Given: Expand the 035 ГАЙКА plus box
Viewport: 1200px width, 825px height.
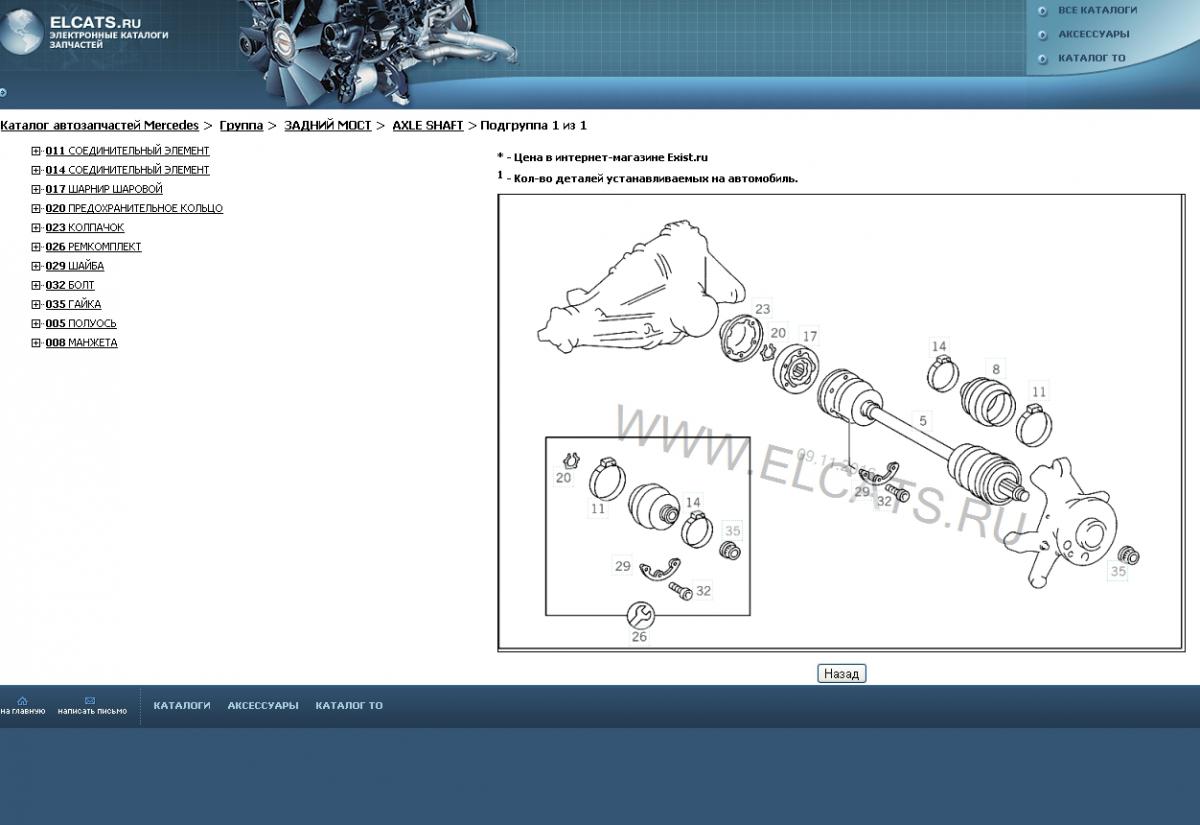Looking at the screenshot, I should (x=36, y=304).
